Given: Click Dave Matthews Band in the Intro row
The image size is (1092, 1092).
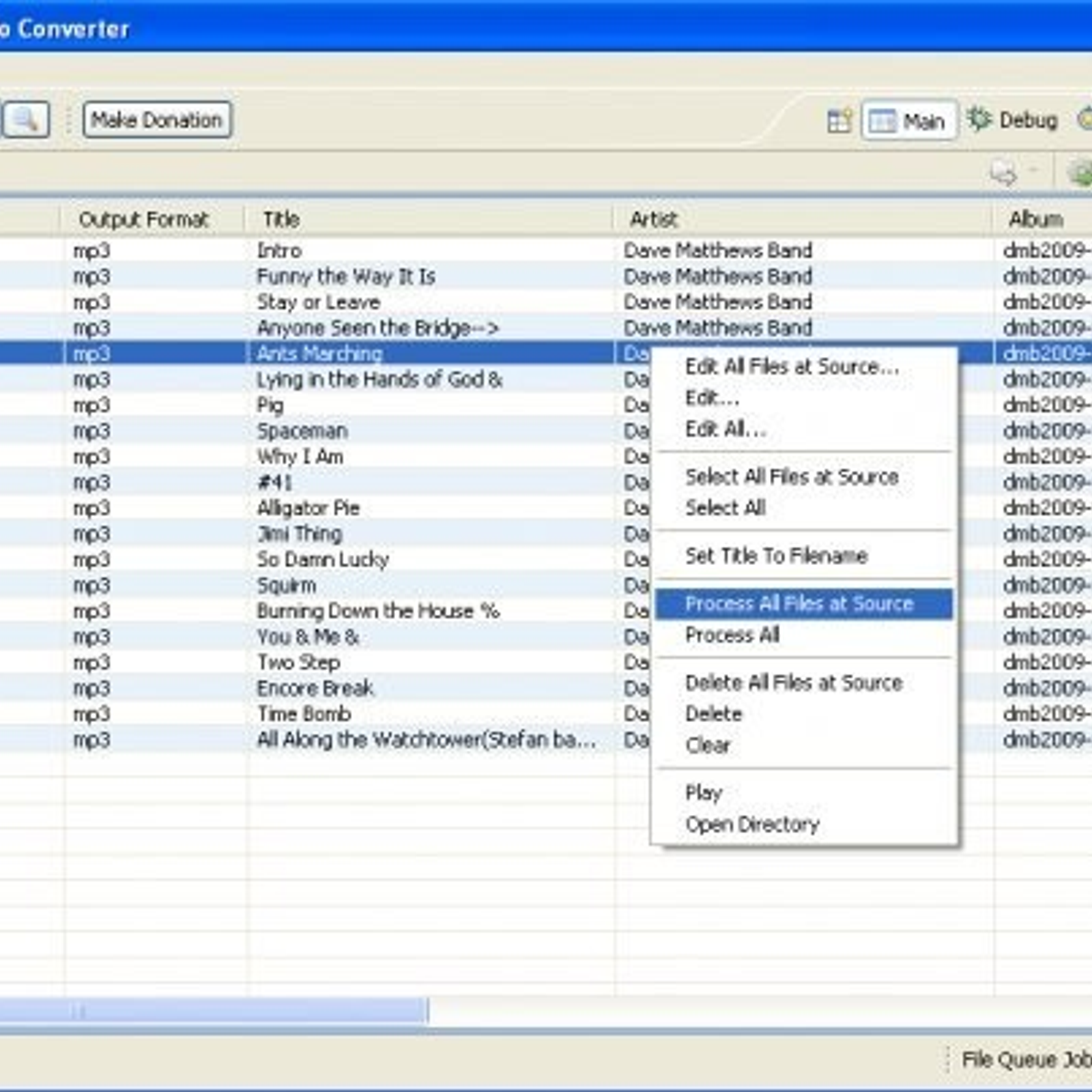Looking at the screenshot, I should click(718, 250).
